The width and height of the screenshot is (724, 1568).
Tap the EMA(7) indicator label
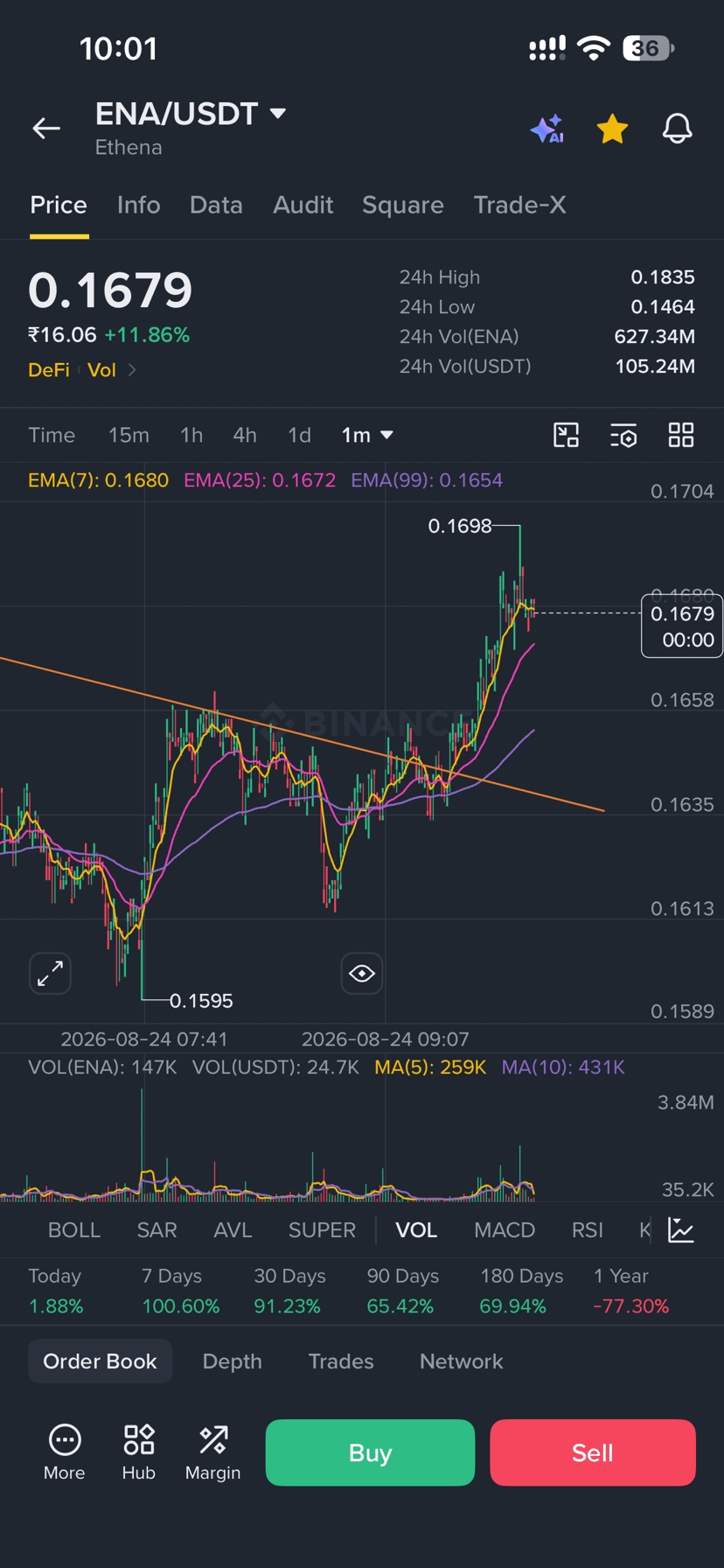click(x=98, y=480)
